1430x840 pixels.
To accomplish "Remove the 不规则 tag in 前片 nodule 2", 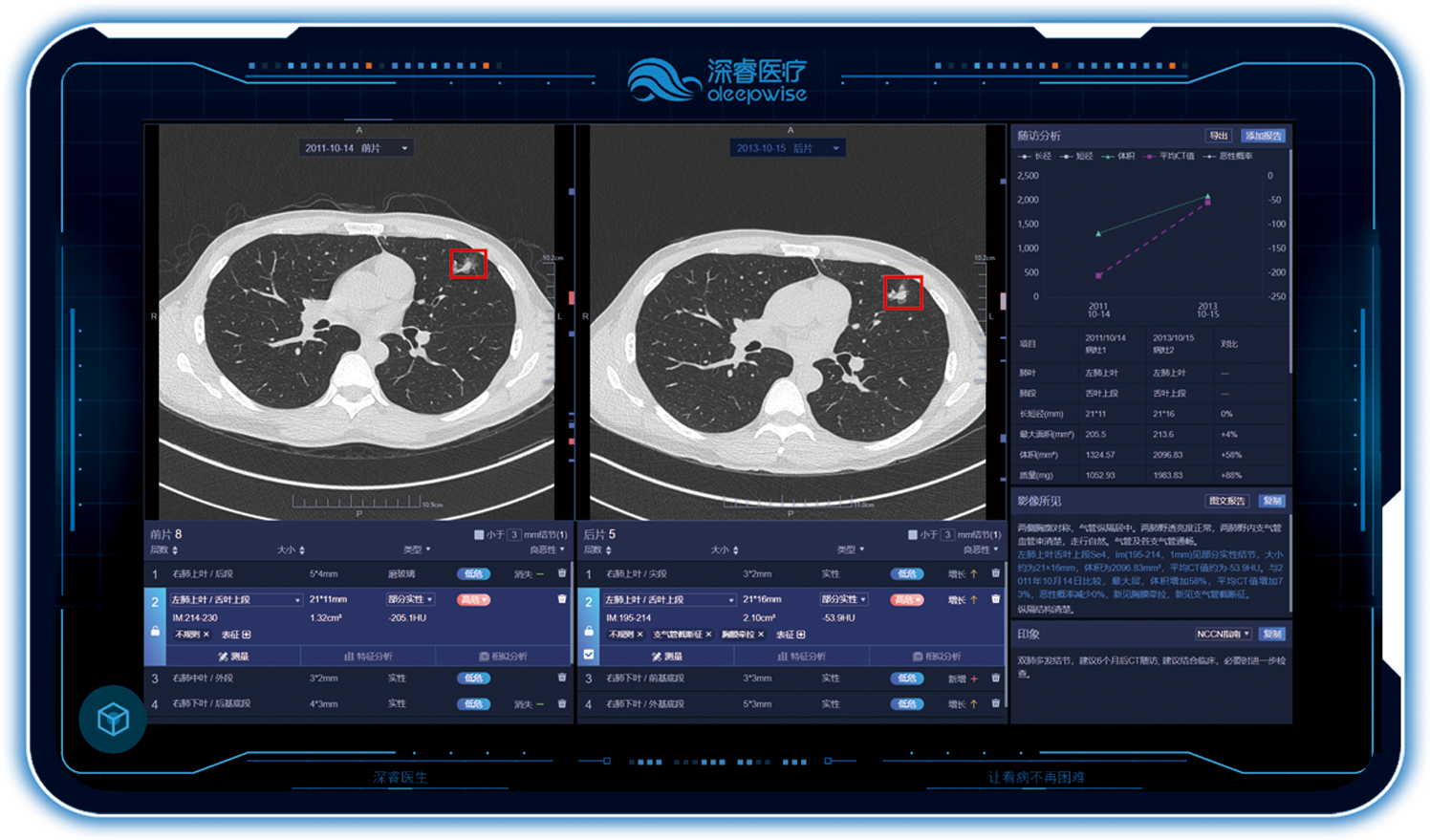I will pos(206,635).
